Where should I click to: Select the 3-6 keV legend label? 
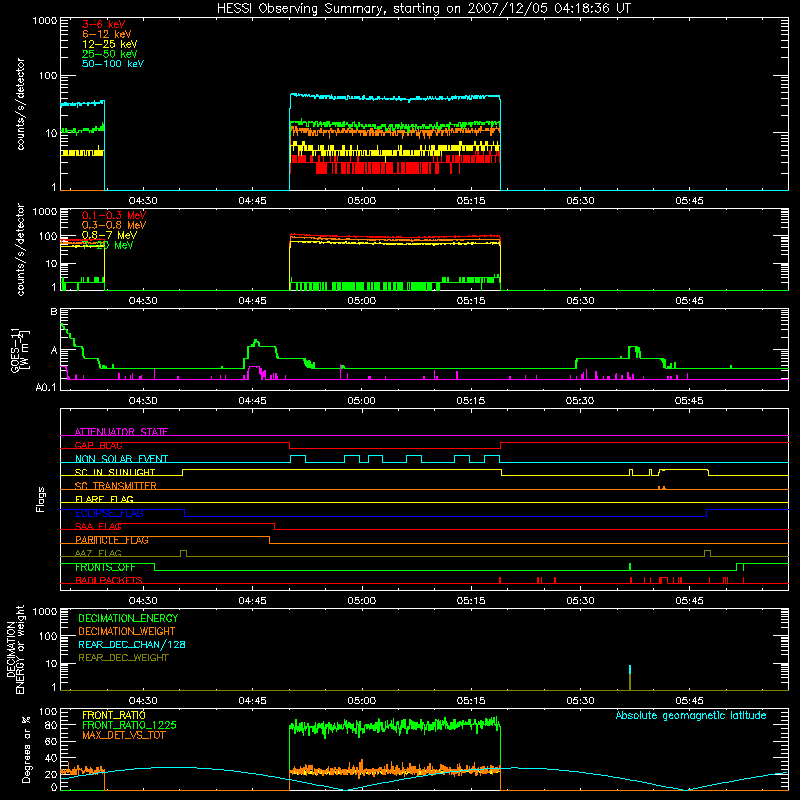coord(104,24)
